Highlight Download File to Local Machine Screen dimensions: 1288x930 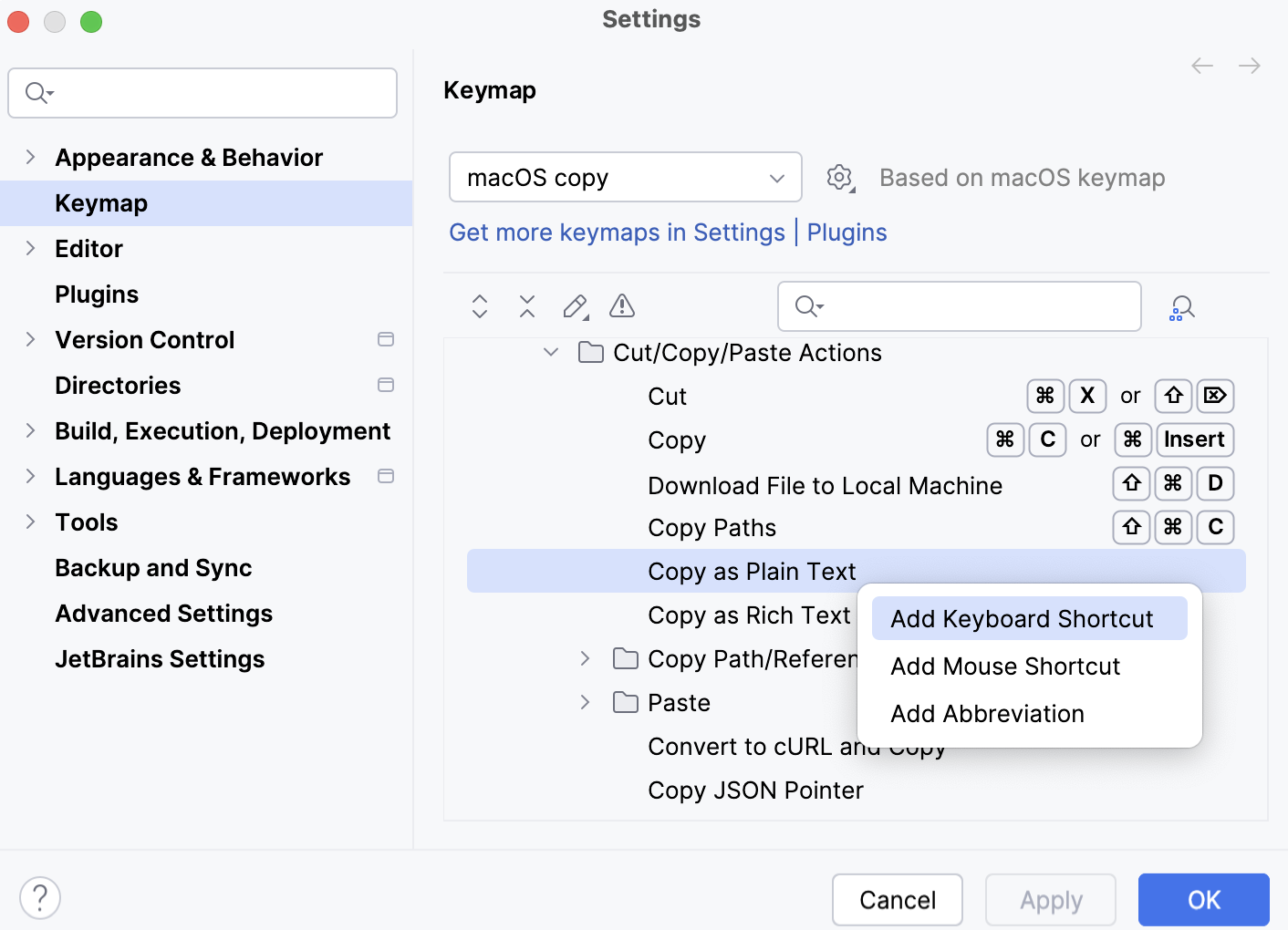tap(824, 485)
